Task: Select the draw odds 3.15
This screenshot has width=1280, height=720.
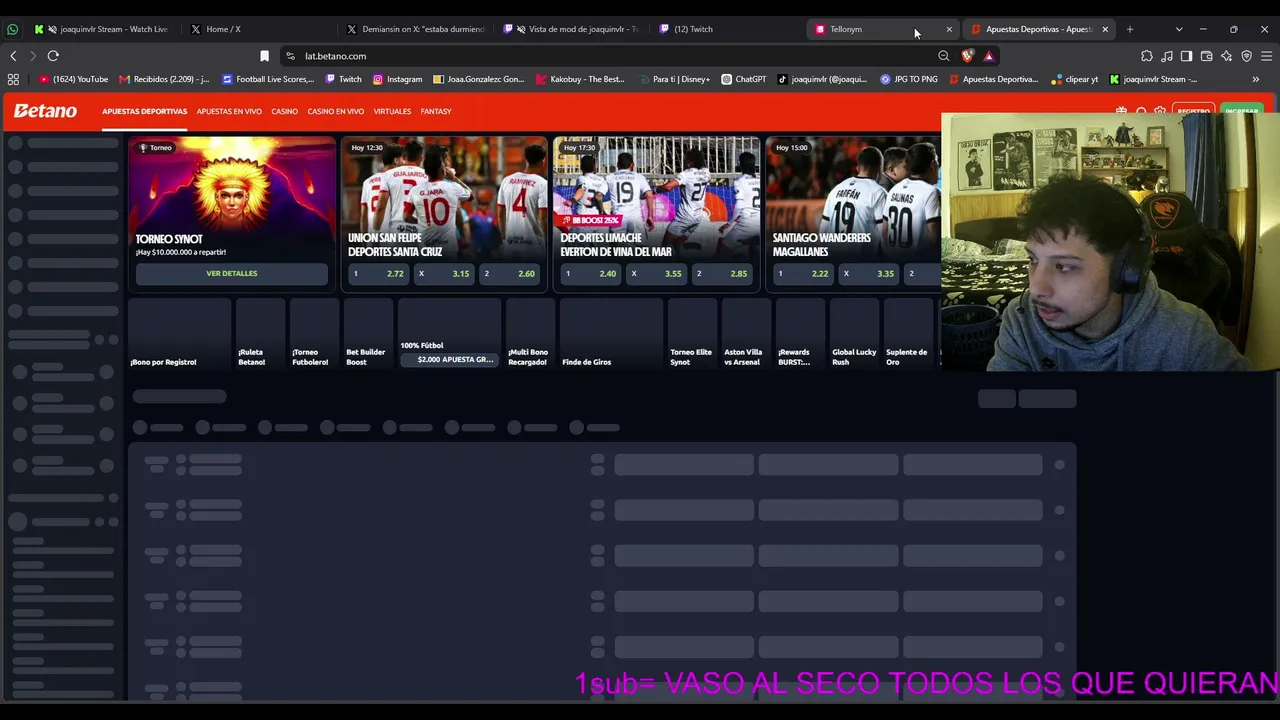Action: tap(444, 273)
